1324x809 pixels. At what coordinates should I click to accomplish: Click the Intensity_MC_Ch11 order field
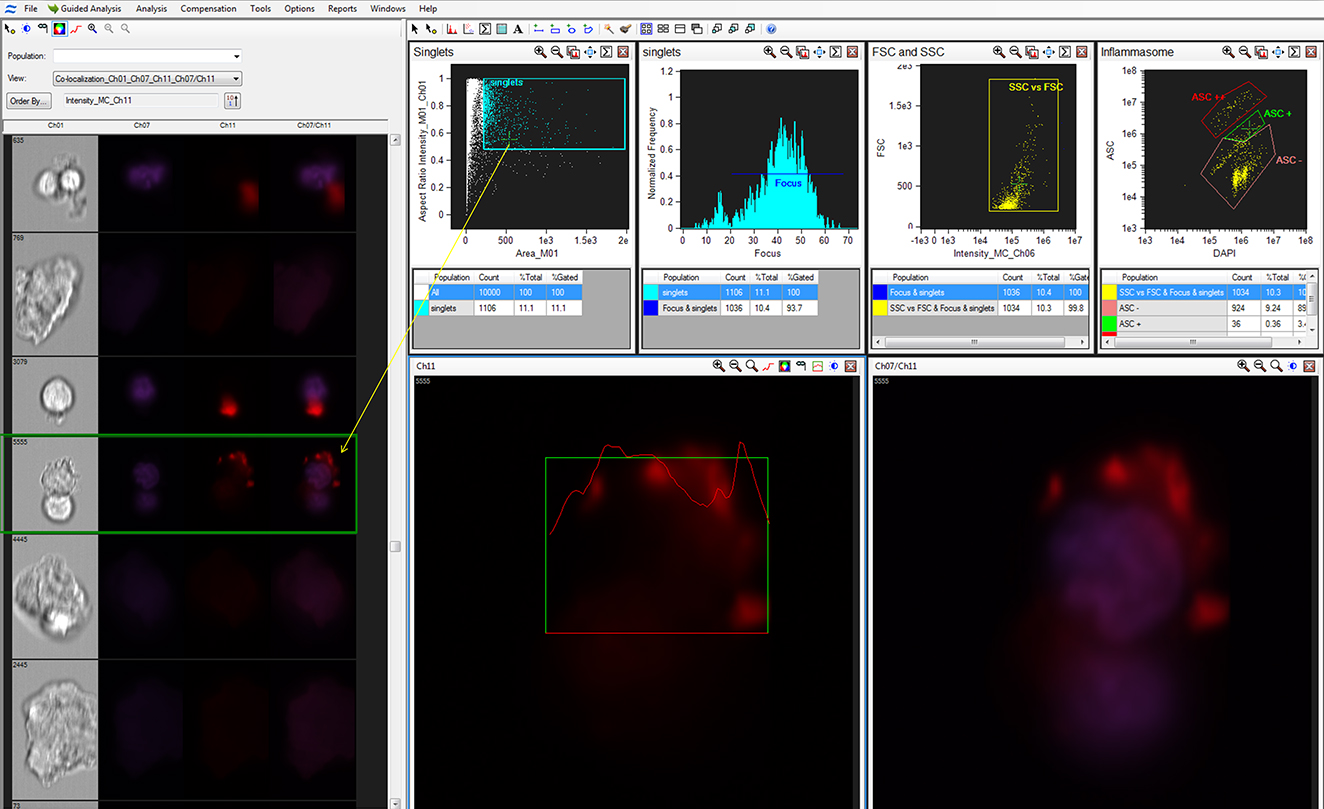tap(139, 100)
